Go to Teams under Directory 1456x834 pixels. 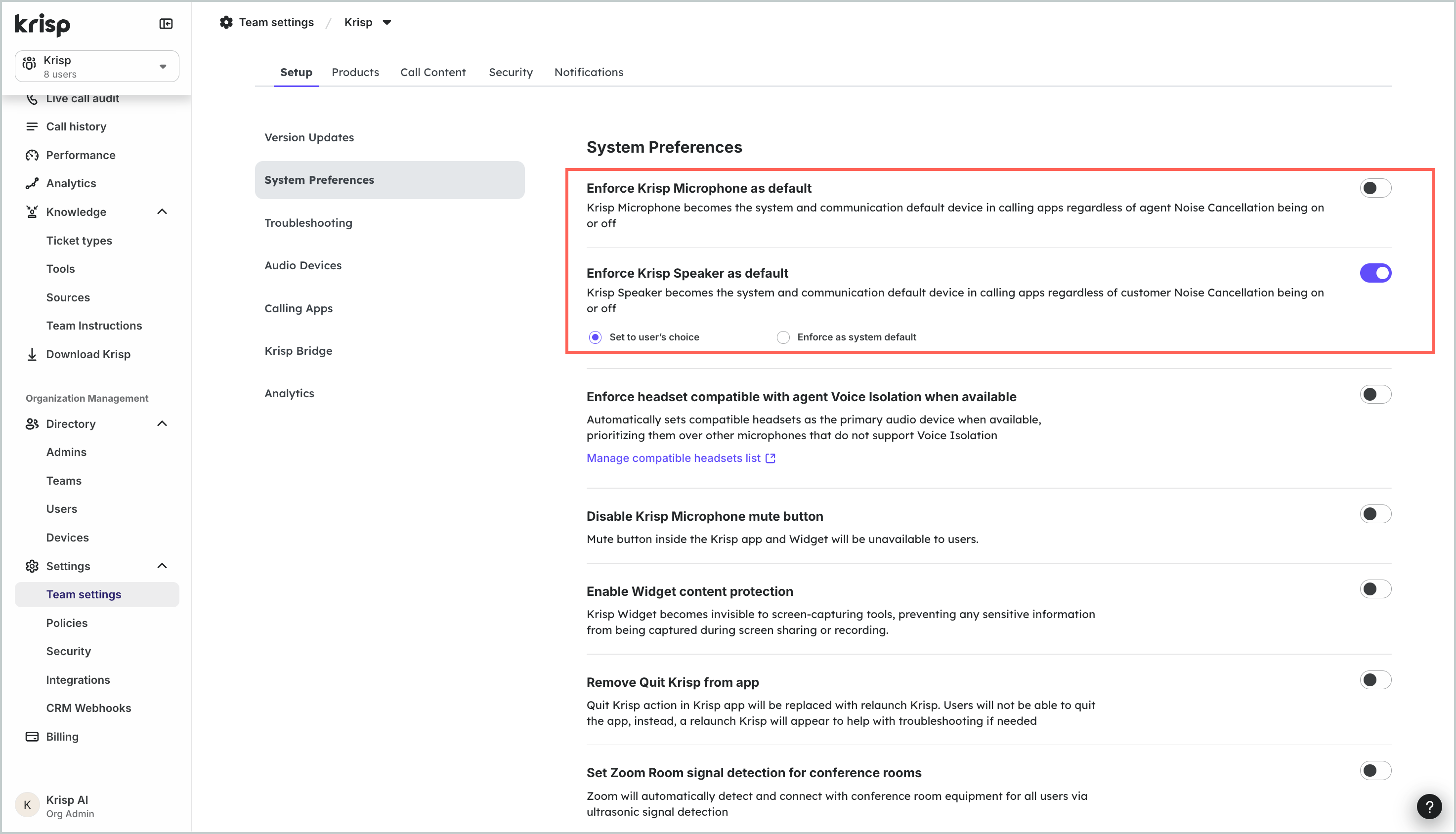pyautogui.click(x=64, y=481)
